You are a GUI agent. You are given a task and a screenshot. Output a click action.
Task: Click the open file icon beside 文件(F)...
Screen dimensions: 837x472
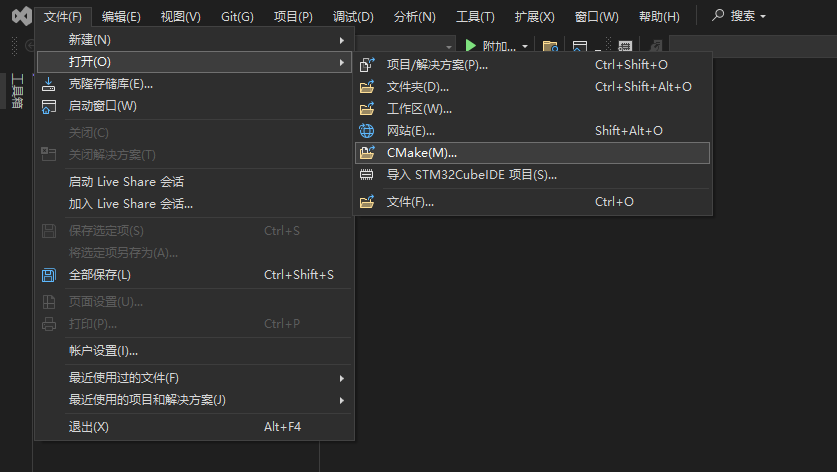(367, 202)
